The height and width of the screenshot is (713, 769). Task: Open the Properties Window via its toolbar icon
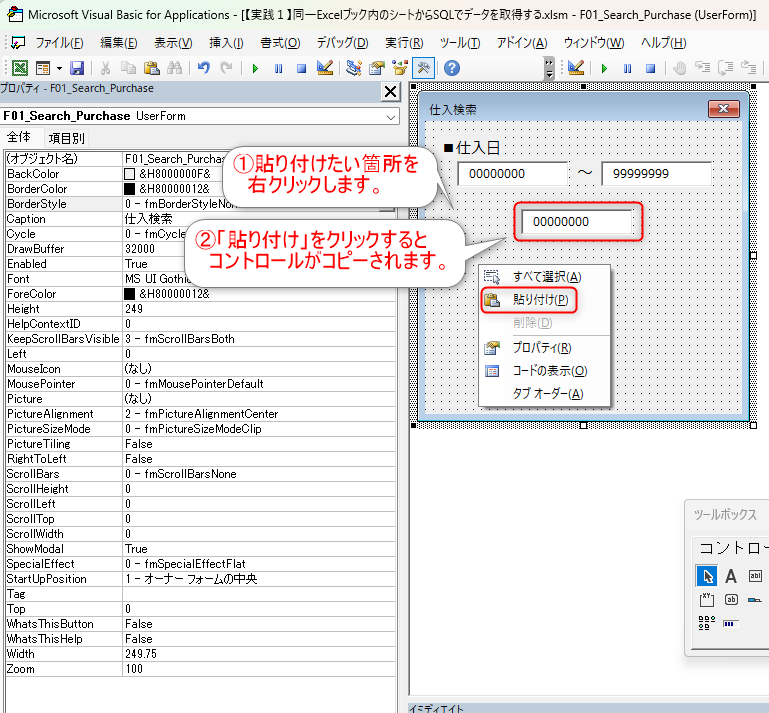click(x=377, y=68)
